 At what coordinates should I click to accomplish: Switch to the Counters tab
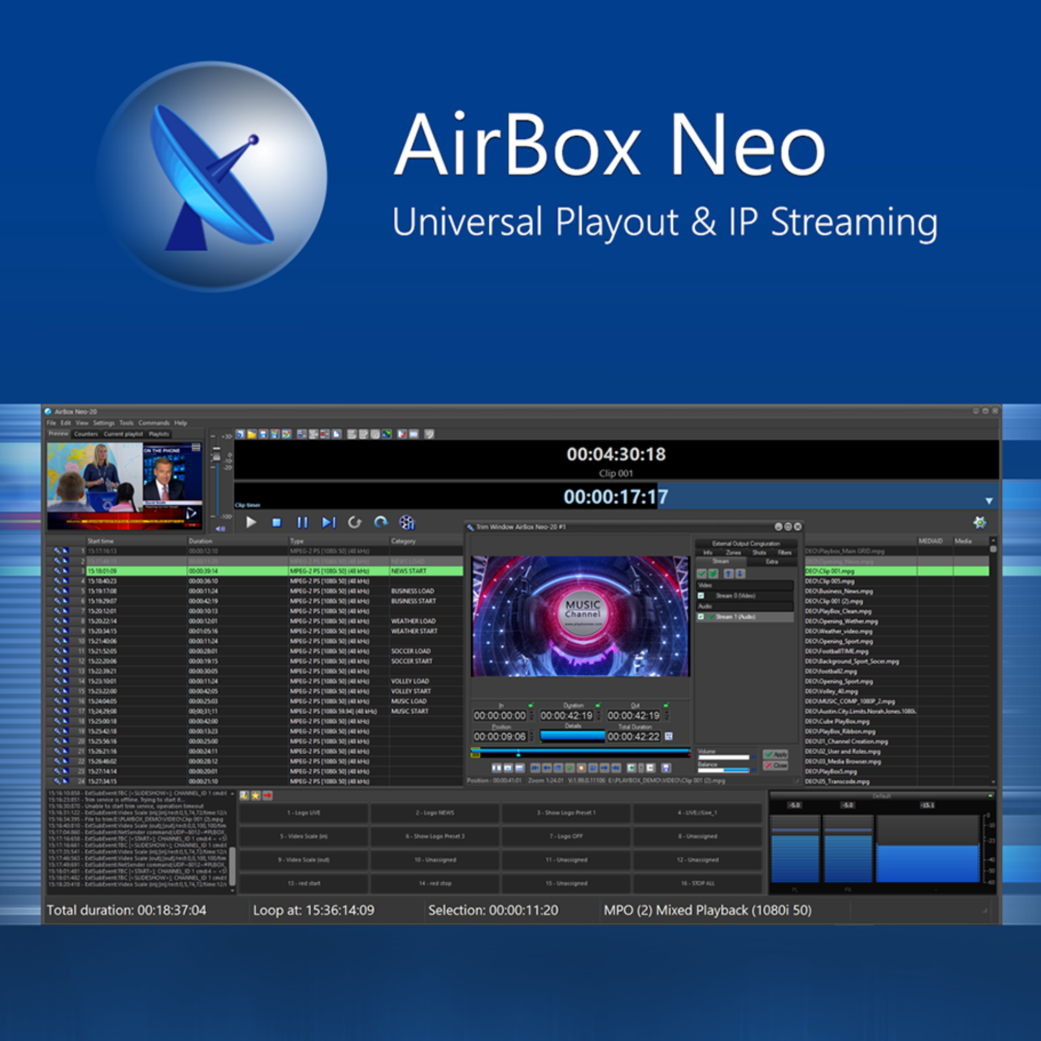point(86,434)
